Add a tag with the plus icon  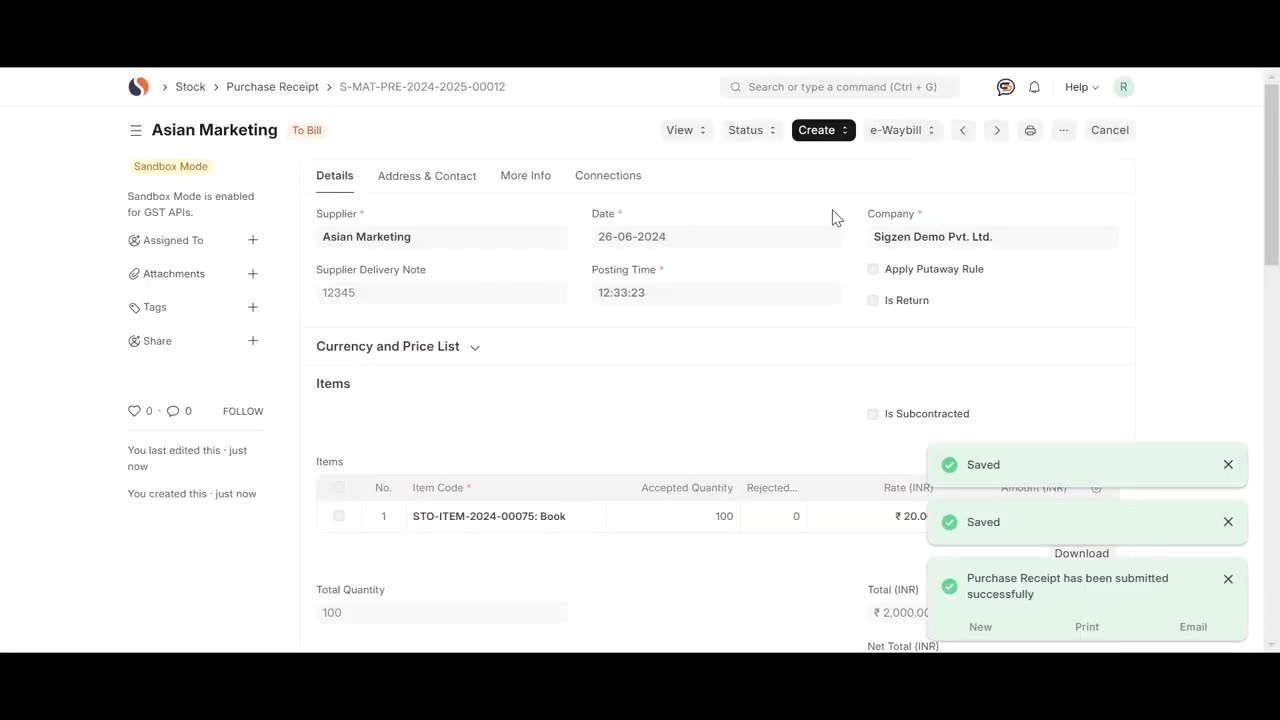click(253, 307)
